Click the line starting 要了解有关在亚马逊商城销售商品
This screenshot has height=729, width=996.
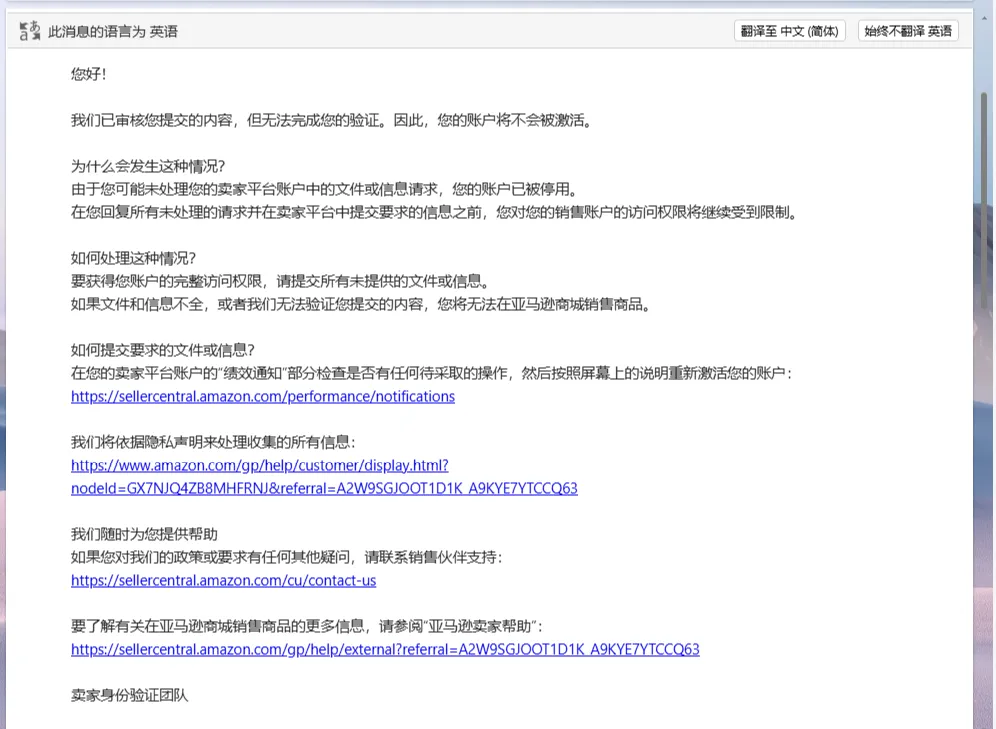click(307, 626)
